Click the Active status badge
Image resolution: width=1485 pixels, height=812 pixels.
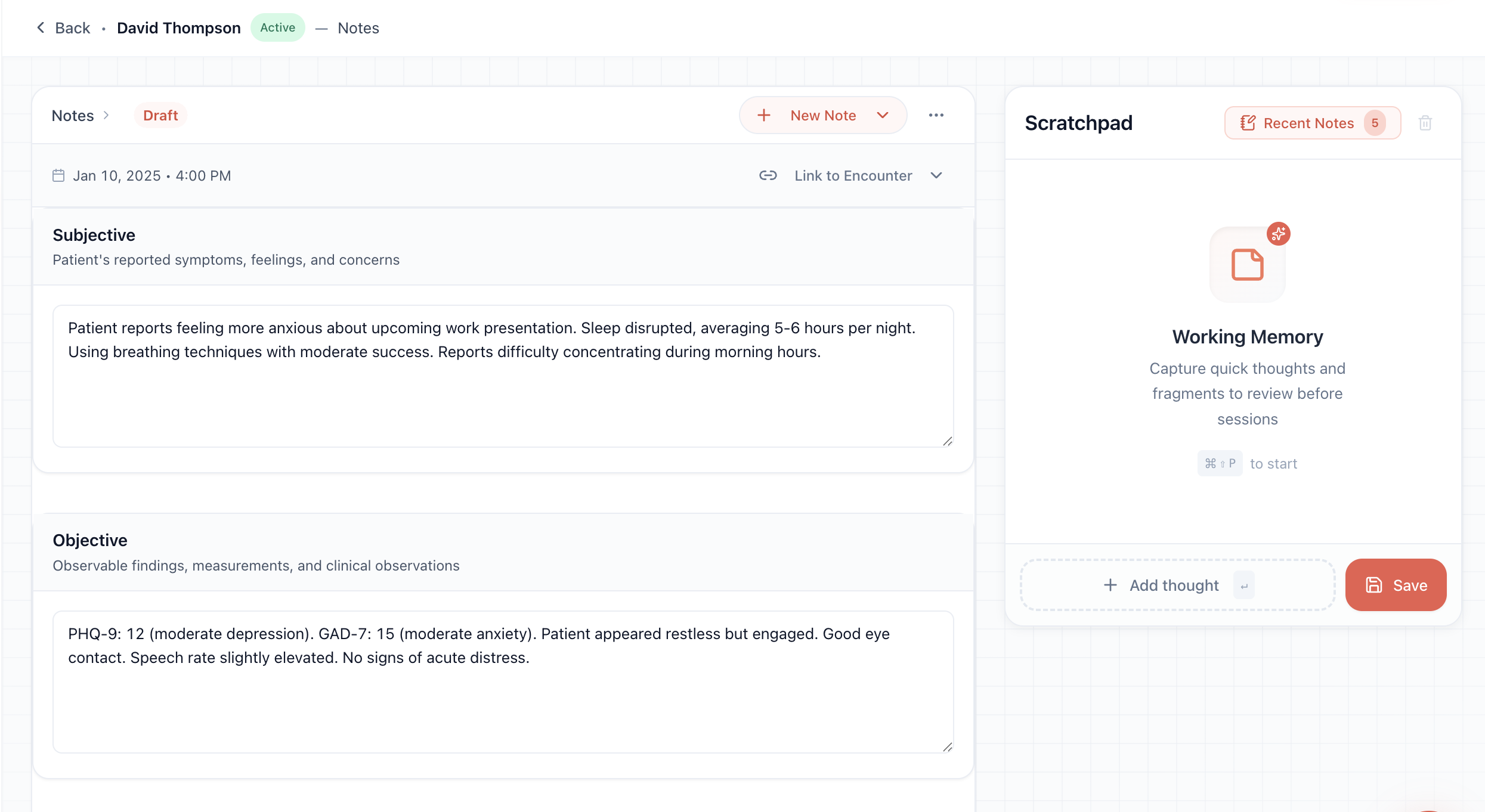tap(277, 27)
